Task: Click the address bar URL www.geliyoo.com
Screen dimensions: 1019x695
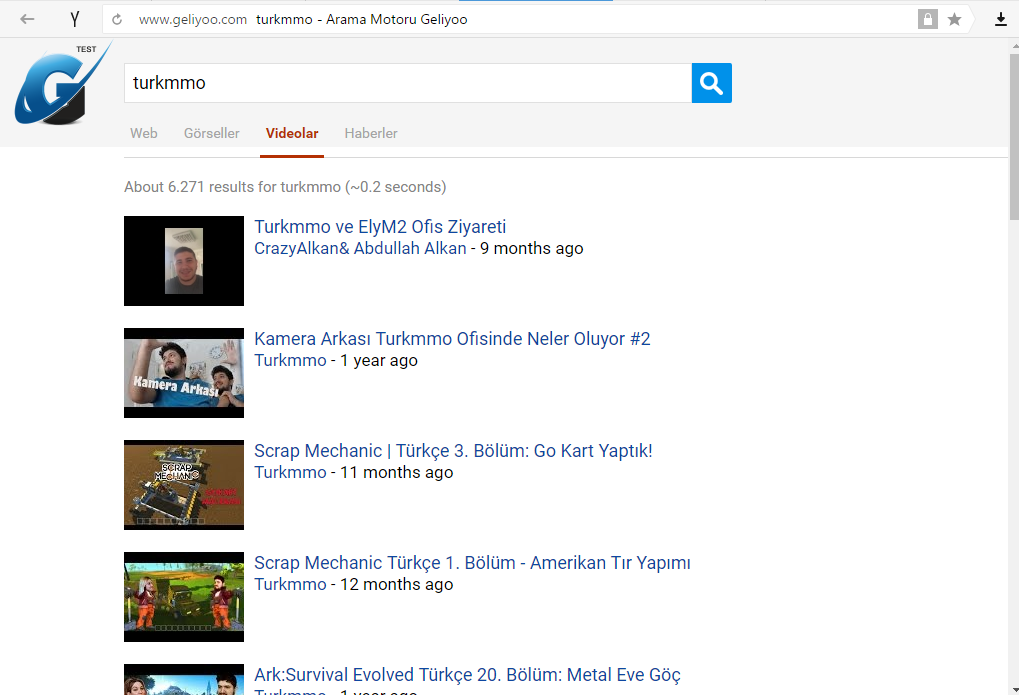Action: coord(193,20)
